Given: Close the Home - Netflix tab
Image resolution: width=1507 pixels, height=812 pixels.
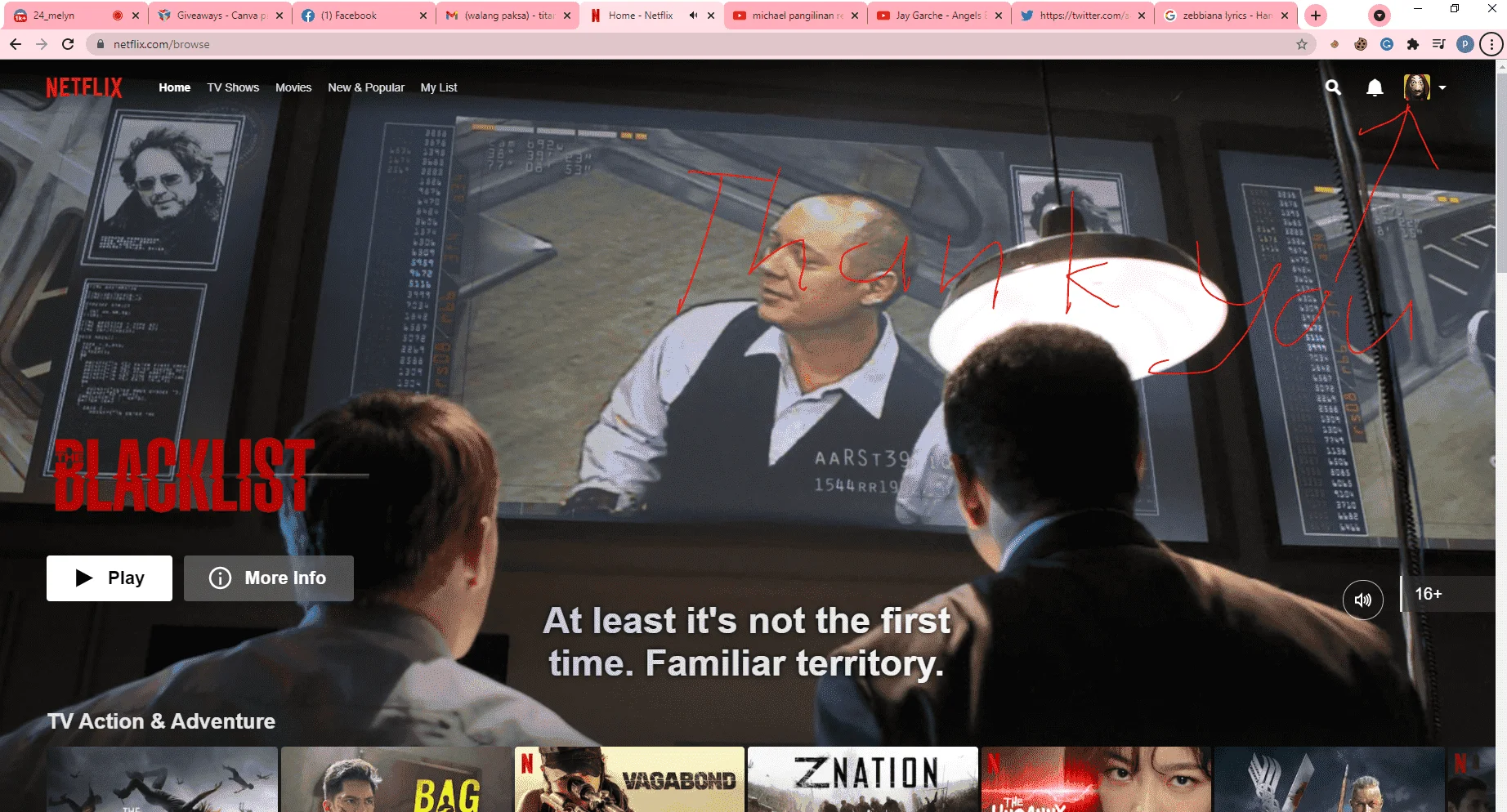Looking at the screenshot, I should (x=711, y=16).
